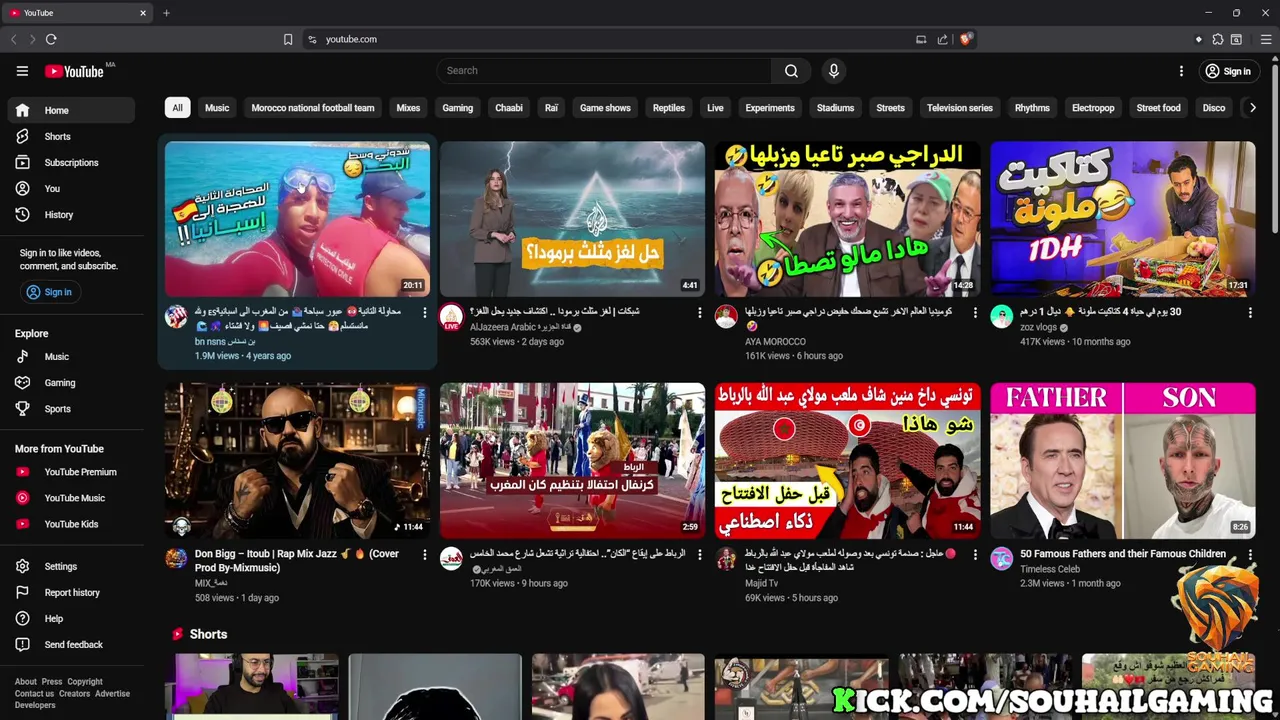Image resolution: width=1280 pixels, height=720 pixels.
Task: Click the browser address bar
Action: (x=610, y=39)
